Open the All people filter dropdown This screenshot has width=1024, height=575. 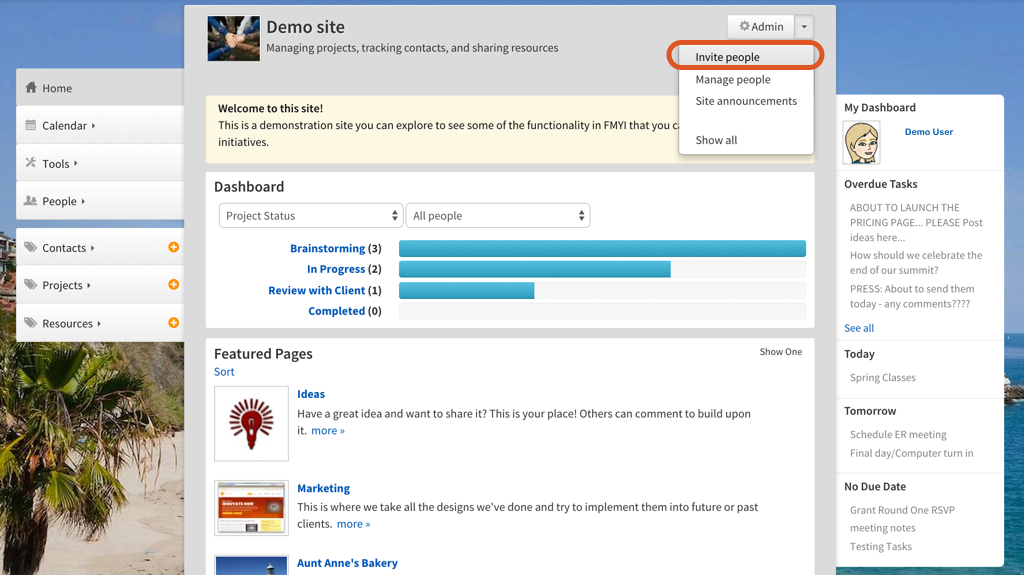click(x=497, y=216)
